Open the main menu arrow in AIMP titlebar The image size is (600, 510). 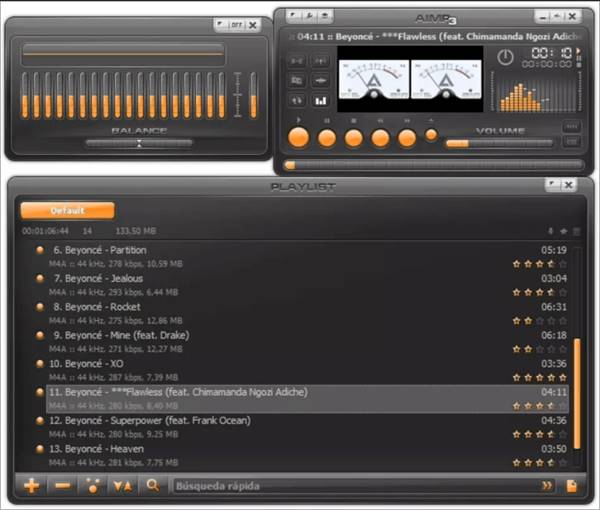[293, 16]
